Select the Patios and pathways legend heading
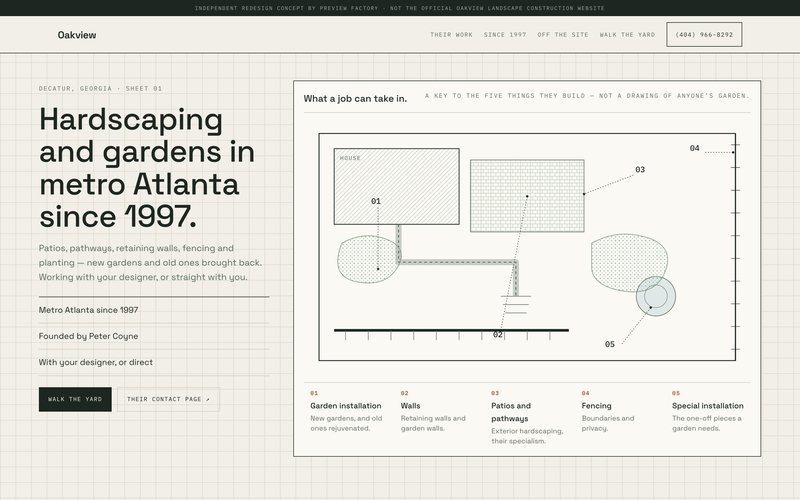Viewport: 800px width, 500px height. (x=511, y=412)
